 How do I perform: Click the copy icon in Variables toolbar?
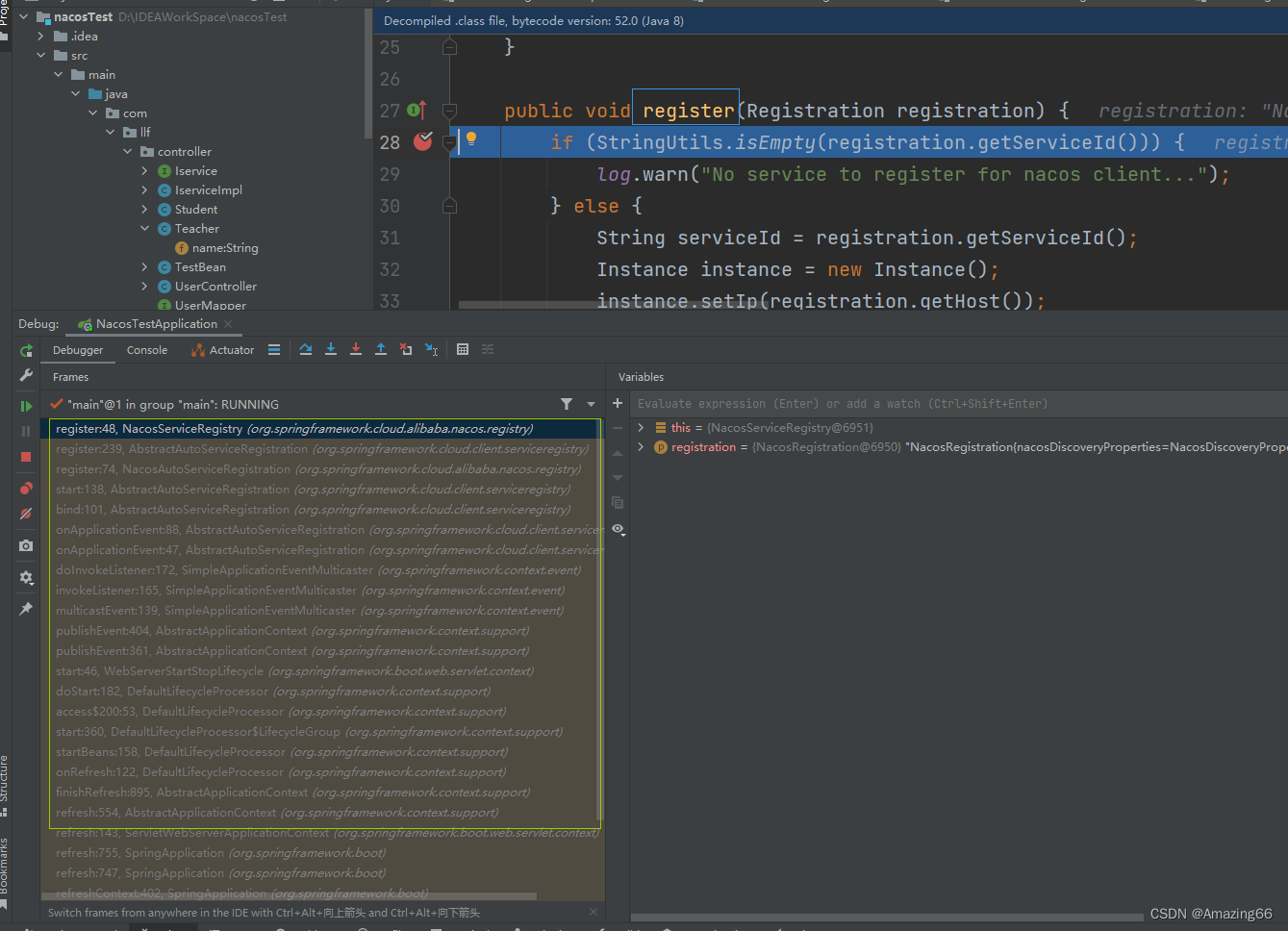point(618,502)
